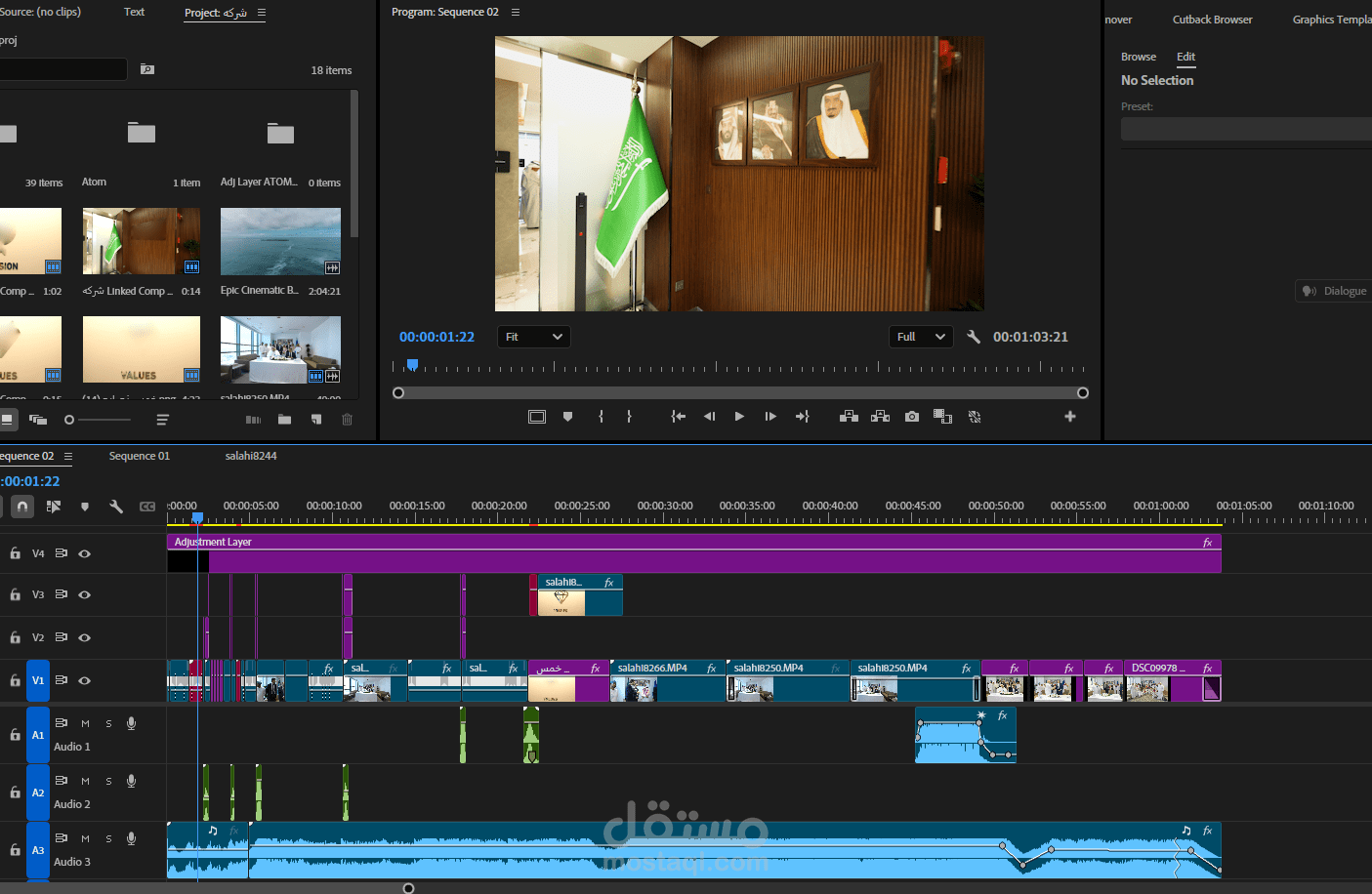
Task: Go to Out point in Program monitor
Action: pyautogui.click(x=802, y=417)
